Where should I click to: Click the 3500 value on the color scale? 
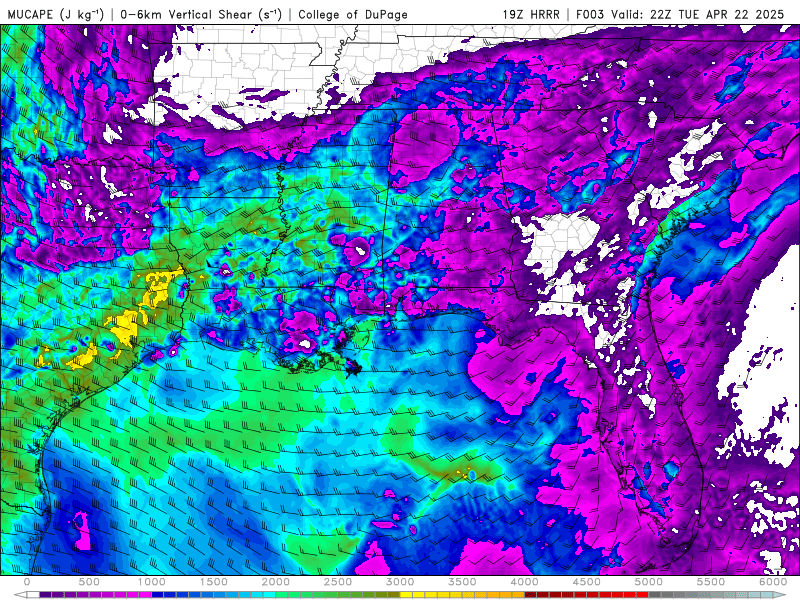point(462,582)
